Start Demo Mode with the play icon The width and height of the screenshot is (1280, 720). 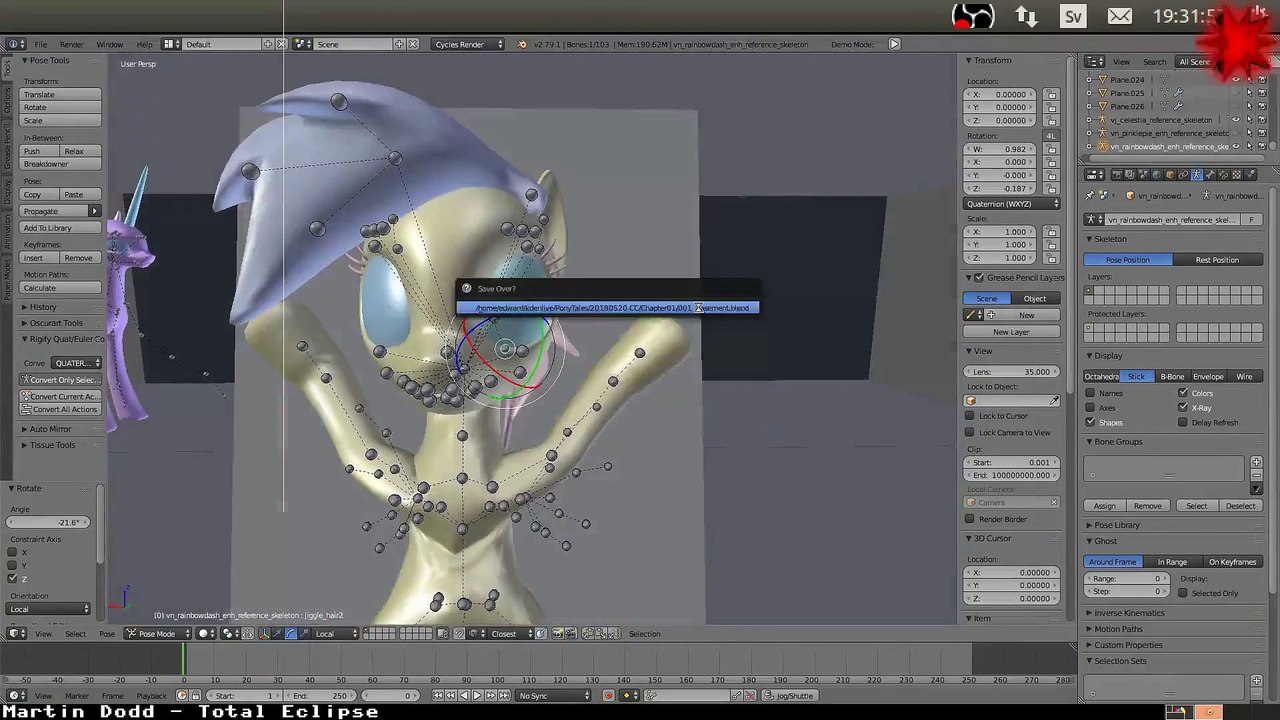tap(894, 44)
